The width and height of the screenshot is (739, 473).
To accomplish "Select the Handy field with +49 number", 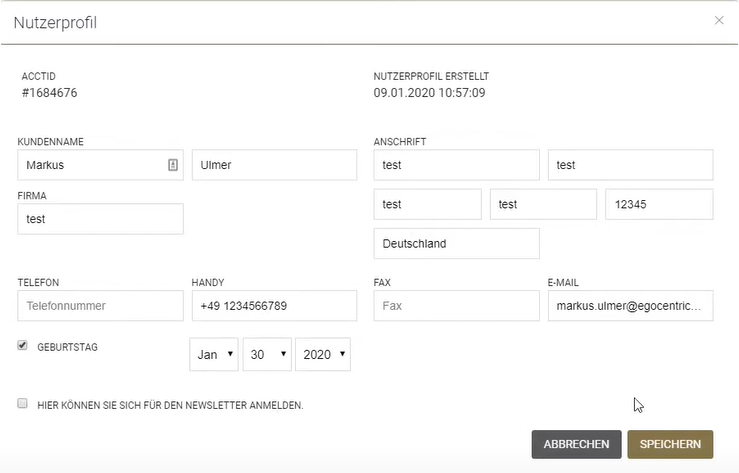I will tap(273, 305).
